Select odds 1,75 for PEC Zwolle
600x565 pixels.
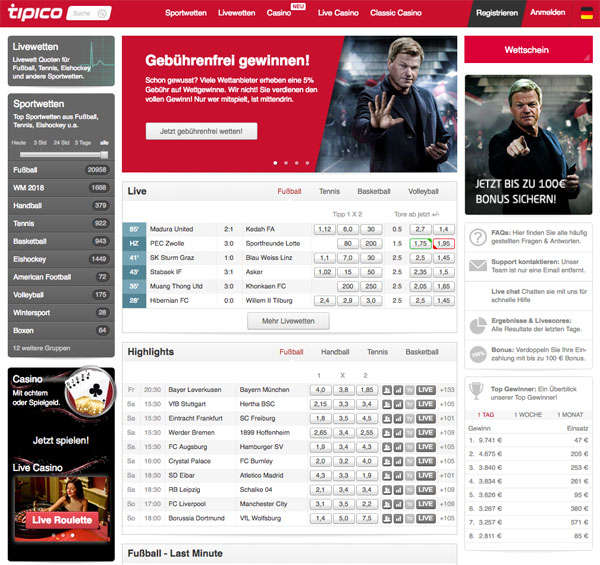click(420, 244)
